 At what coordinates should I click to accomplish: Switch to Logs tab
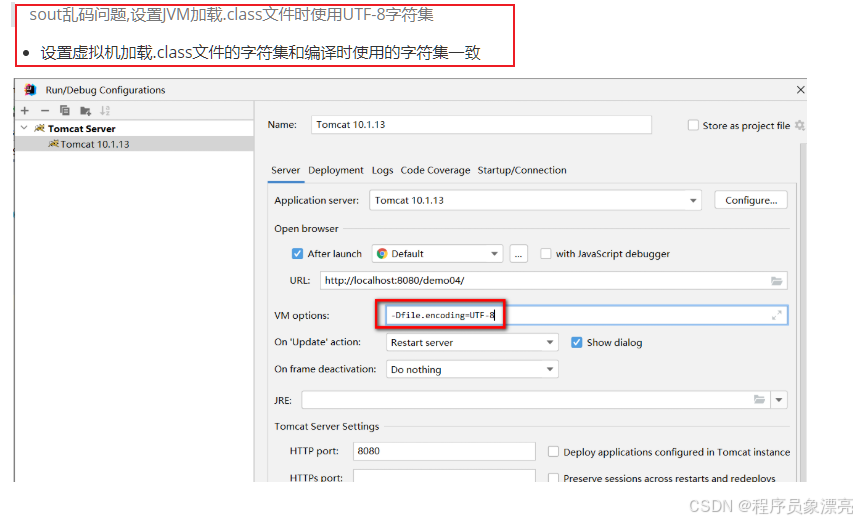tap(383, 171)
